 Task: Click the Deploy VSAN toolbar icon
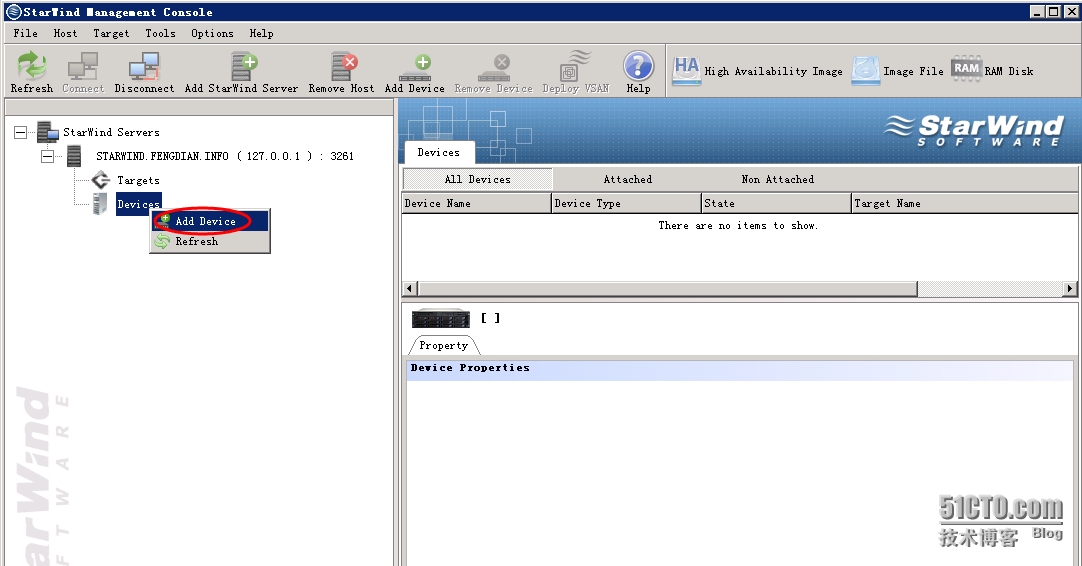coord(576,66)
